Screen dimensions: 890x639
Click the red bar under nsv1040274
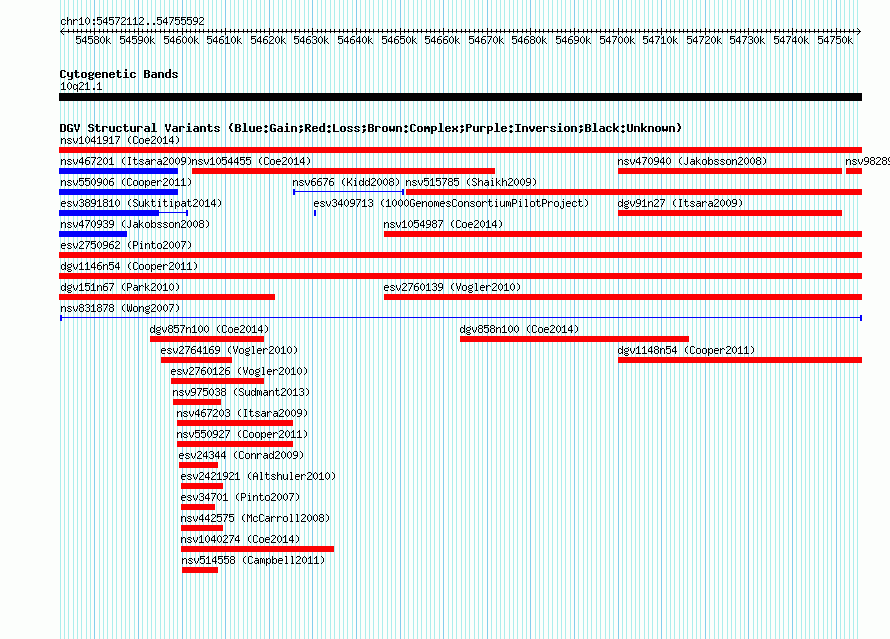pyautogui.click(x=257, y=549)
